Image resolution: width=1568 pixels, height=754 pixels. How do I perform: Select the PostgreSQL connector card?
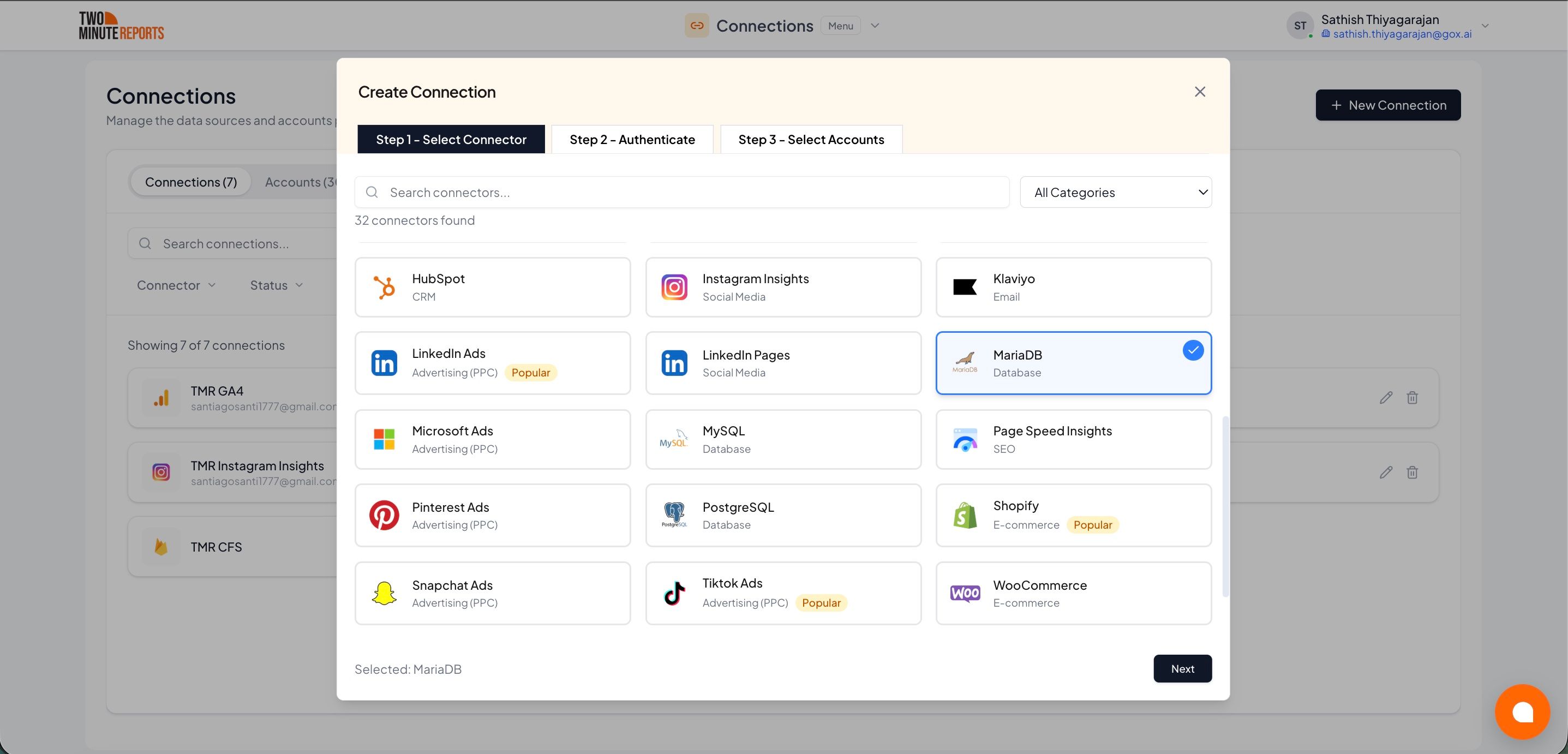pos(783,516)
